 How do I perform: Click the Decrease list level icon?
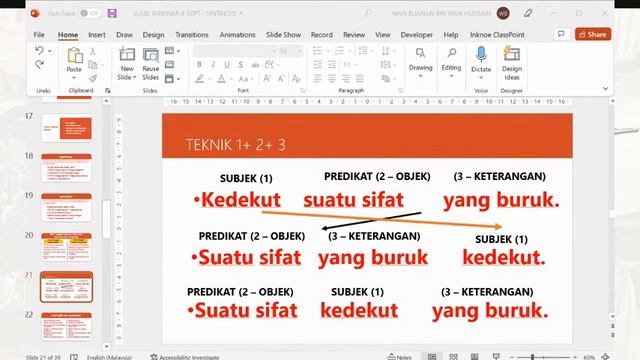click(318, 64)
